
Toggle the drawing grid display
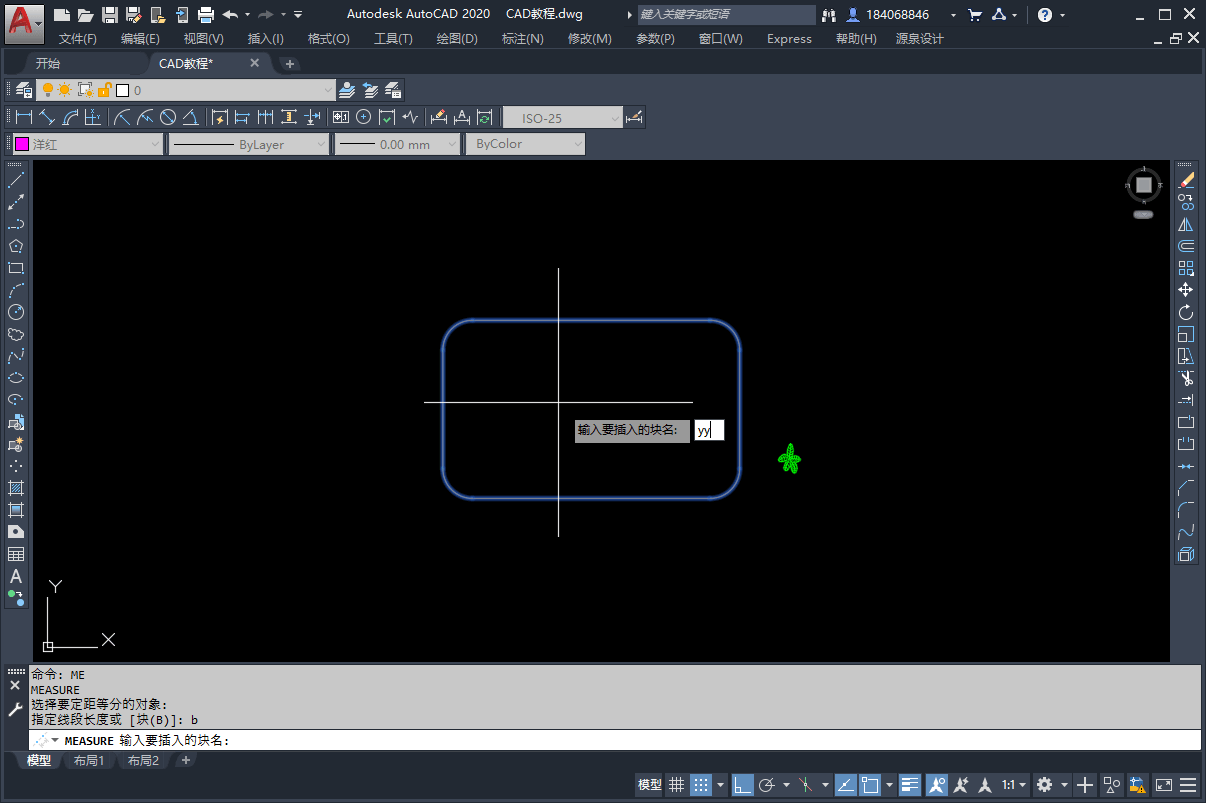pyautogui.click(x=676, y=785)
